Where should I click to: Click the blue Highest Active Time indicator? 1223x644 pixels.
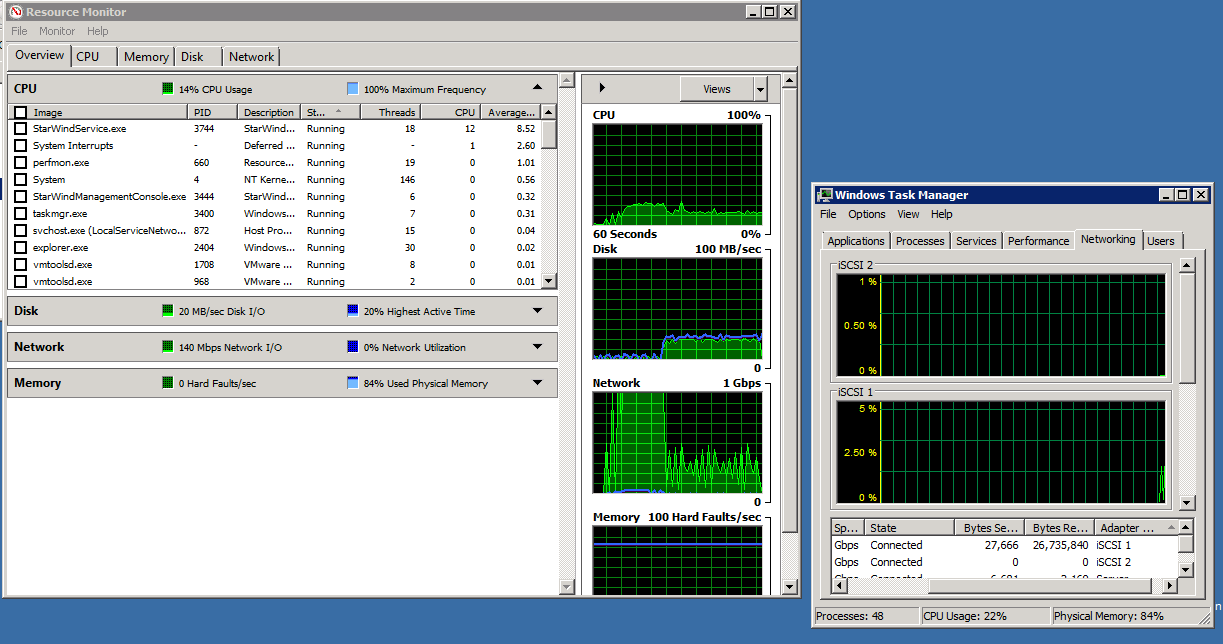tap(352, 311)
